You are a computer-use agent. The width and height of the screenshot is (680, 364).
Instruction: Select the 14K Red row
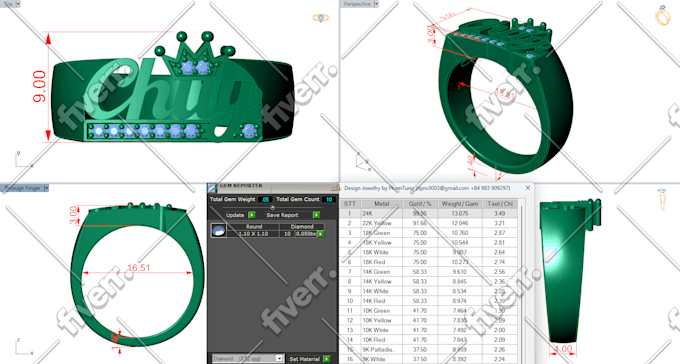[x=429, y=301]
